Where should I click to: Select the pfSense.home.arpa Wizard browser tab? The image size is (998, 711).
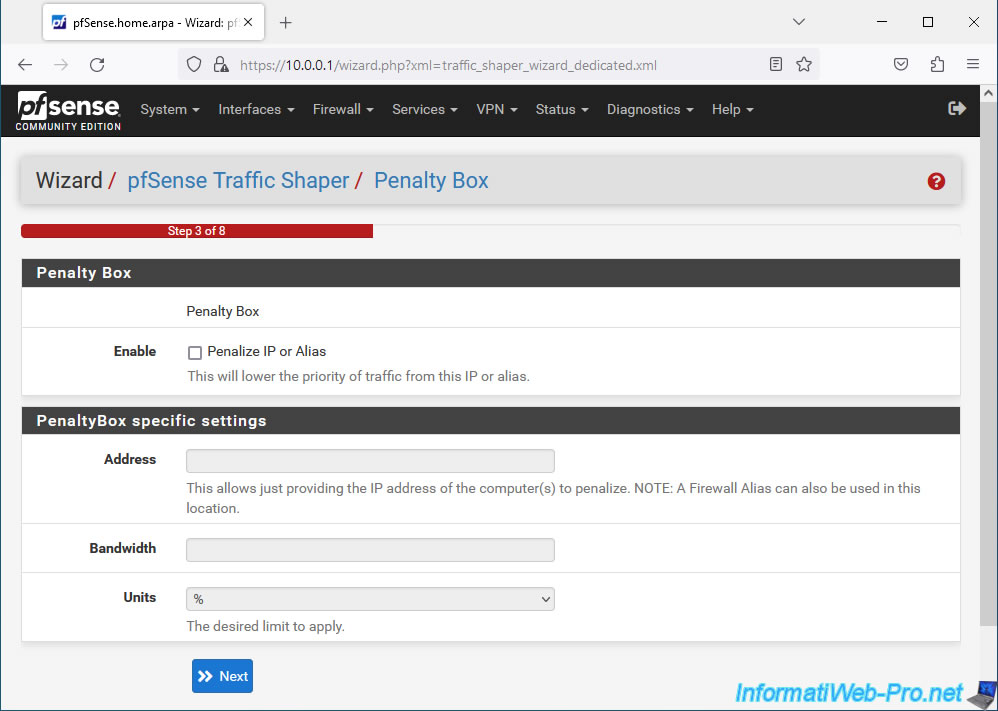[x=153, y=23]
